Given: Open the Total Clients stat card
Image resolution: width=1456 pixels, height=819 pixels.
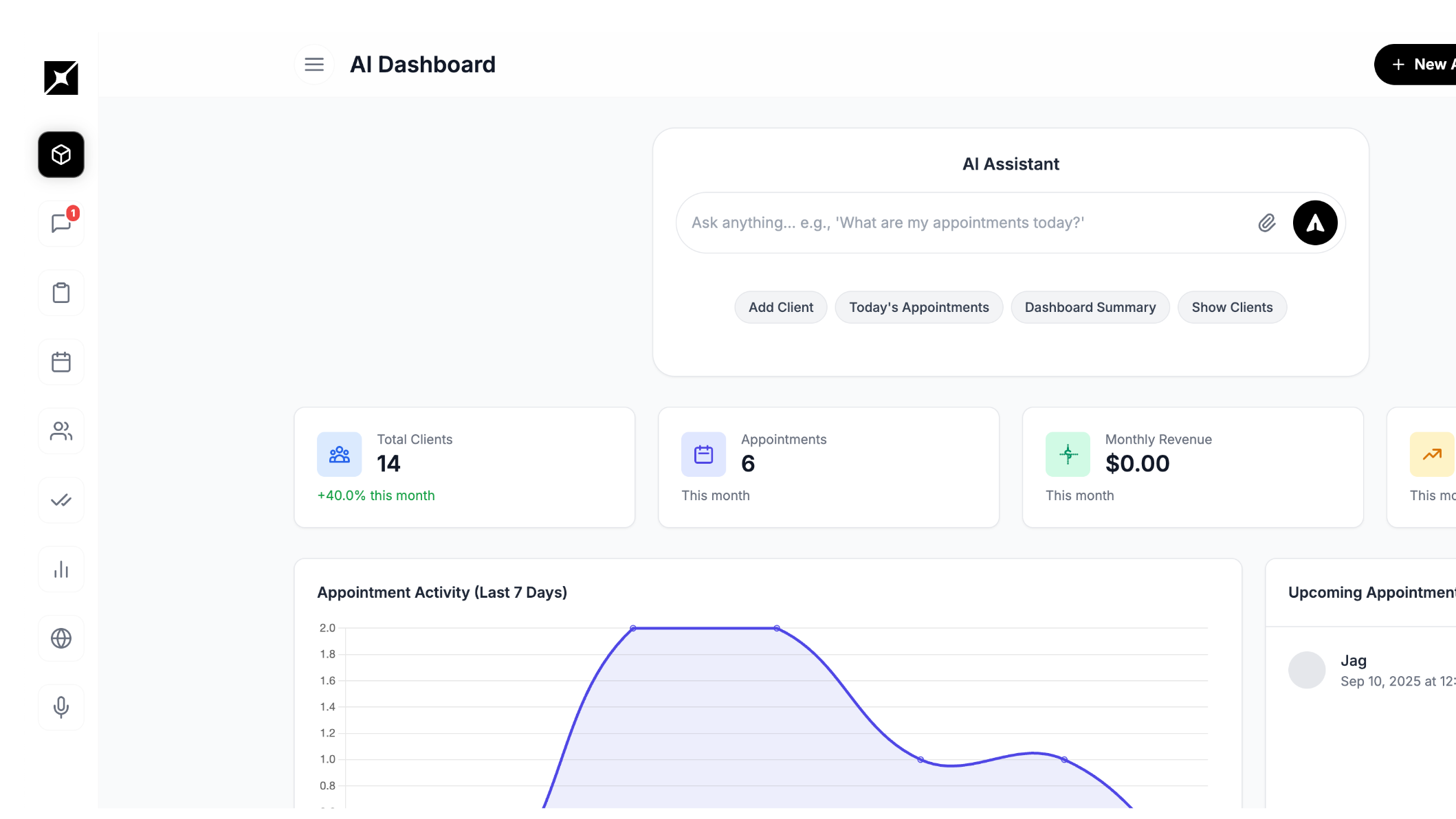Looking at the screenshot, I should (464, 467).
